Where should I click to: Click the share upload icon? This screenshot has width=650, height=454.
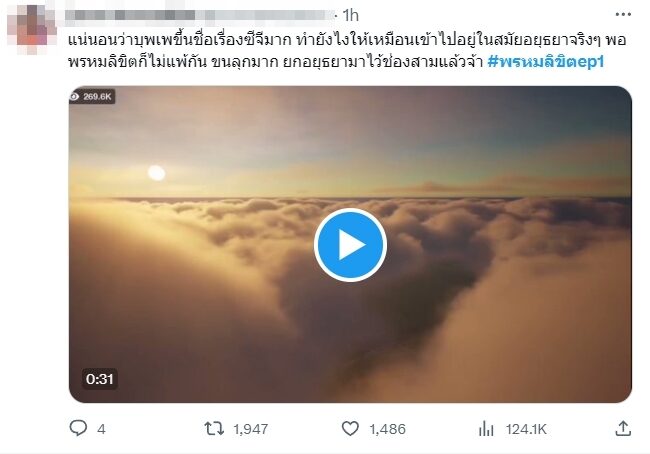click(623, 428)
